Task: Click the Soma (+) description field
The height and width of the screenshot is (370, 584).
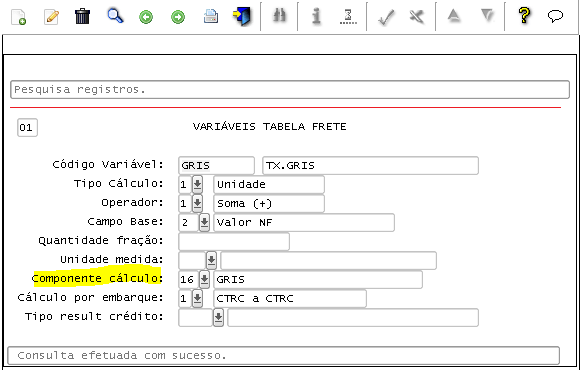Action: click(x=269, y=203)
